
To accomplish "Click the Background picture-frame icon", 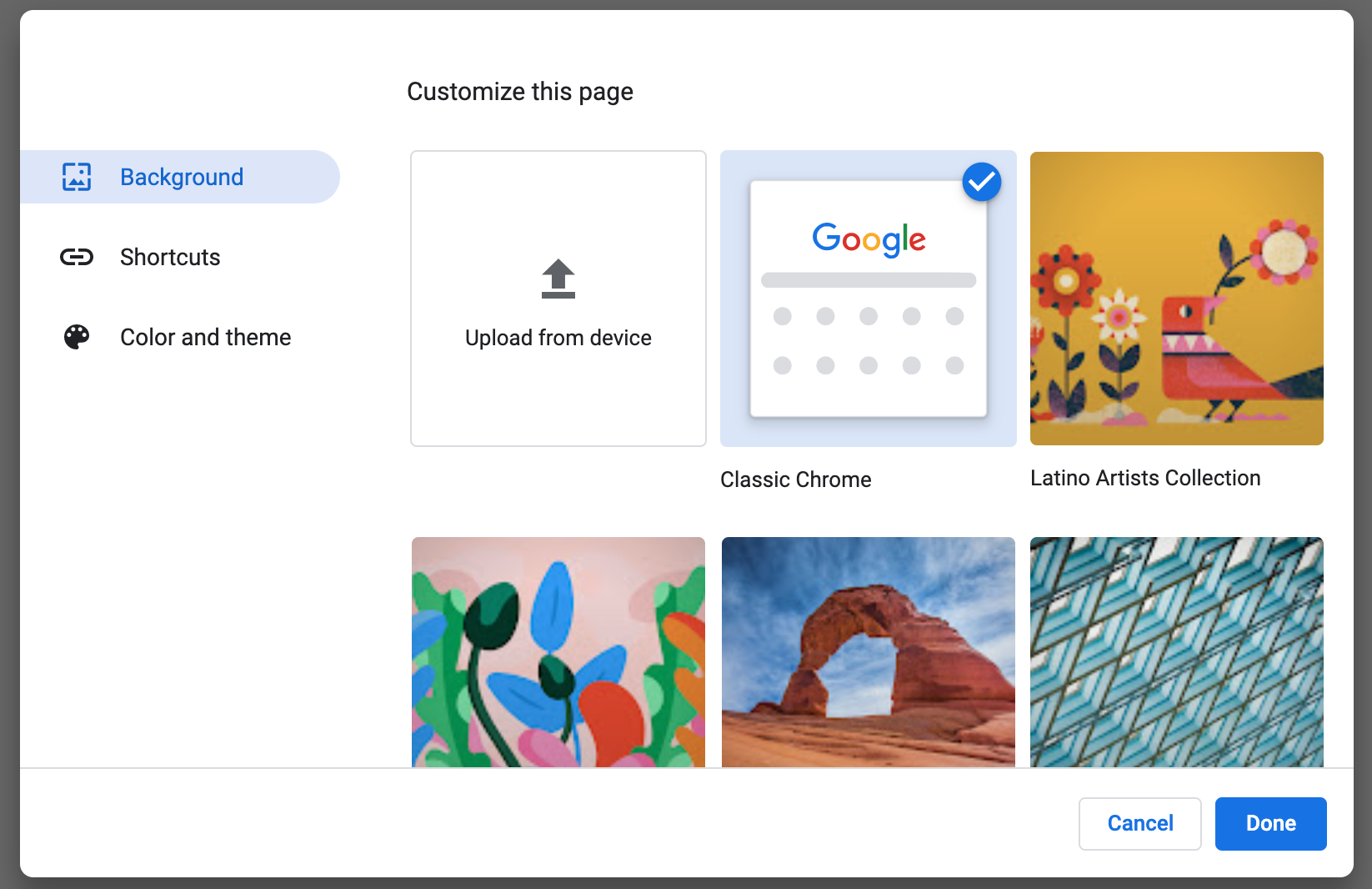I will coord(77,177).
